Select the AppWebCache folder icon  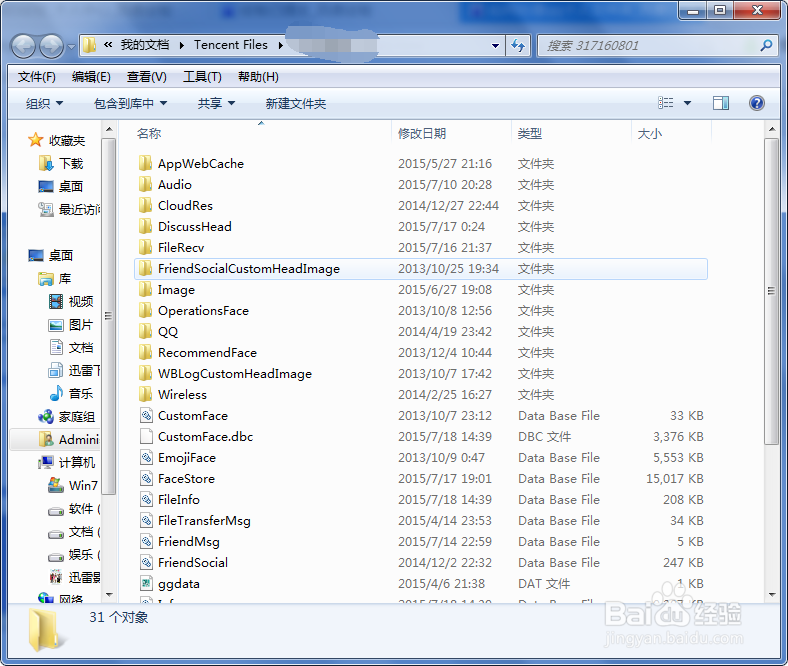coord(145,163)
